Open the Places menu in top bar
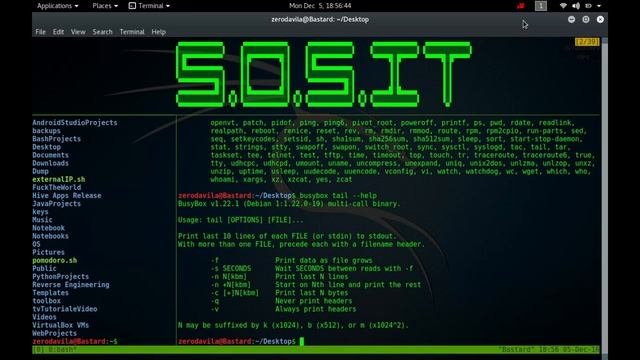Image resolution: width=640 pixels, height=360 pixels. [x=105, y=6]
